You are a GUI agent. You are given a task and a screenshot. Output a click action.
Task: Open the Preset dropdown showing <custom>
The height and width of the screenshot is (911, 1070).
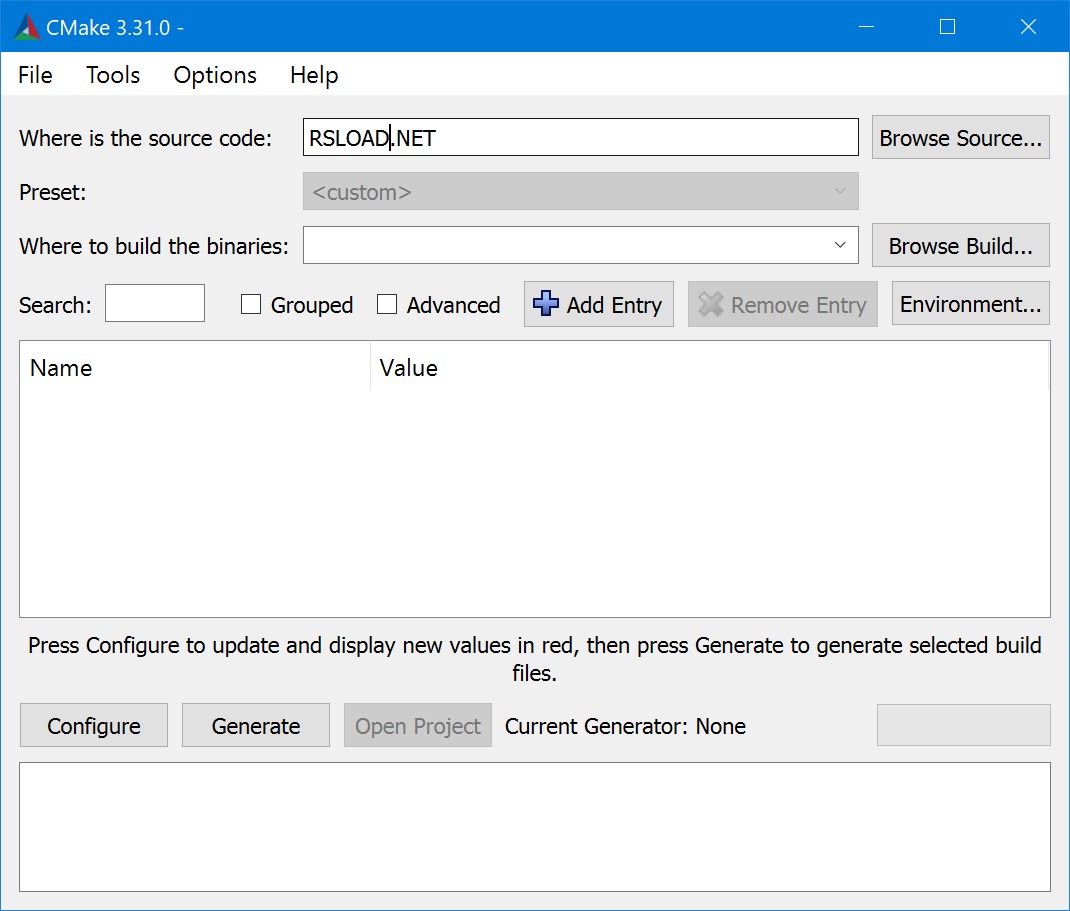coord(842,191)
